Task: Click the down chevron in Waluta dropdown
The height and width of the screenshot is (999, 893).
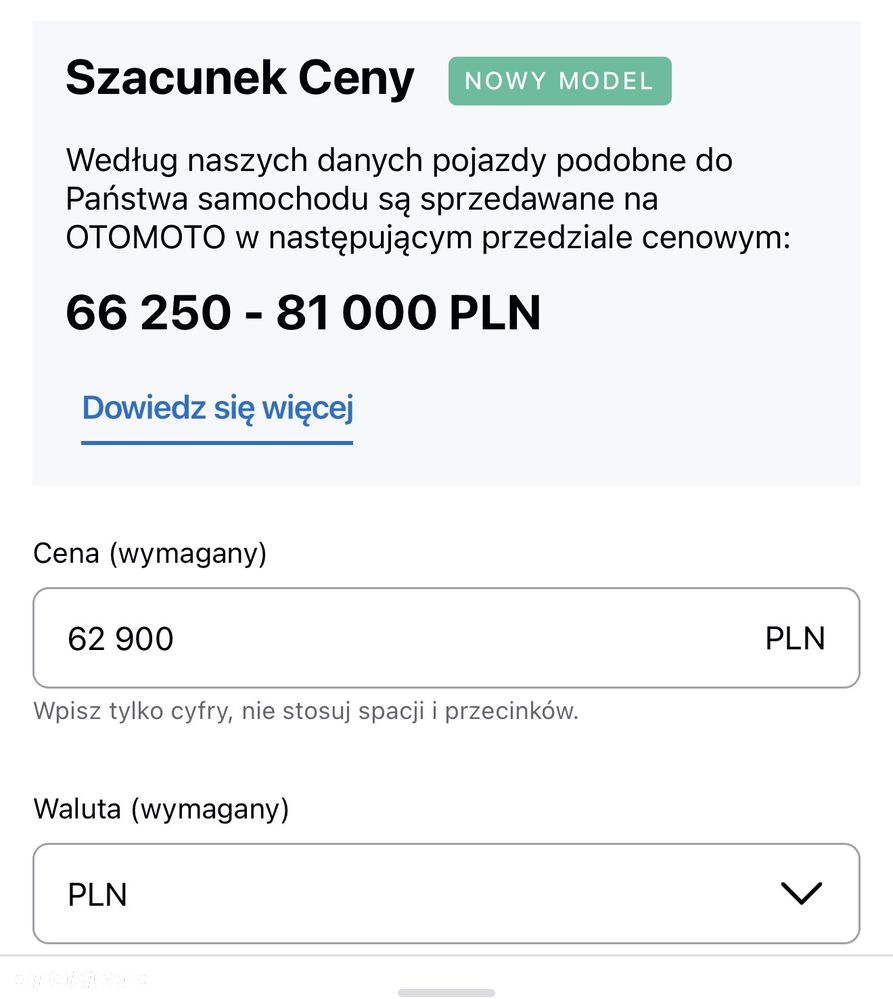Action: pyautogui.click(x=802, y=894)
